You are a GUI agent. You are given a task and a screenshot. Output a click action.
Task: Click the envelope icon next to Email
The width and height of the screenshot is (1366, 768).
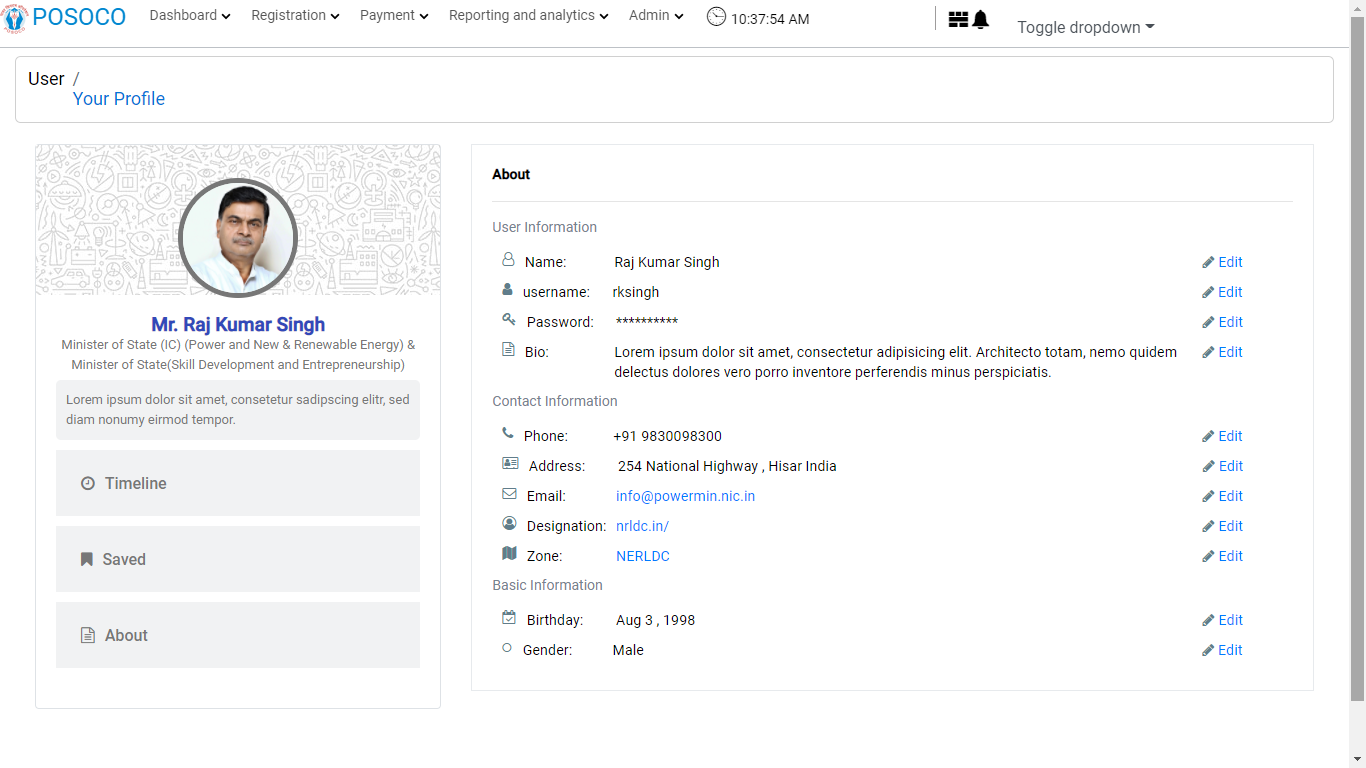point(510,494)
